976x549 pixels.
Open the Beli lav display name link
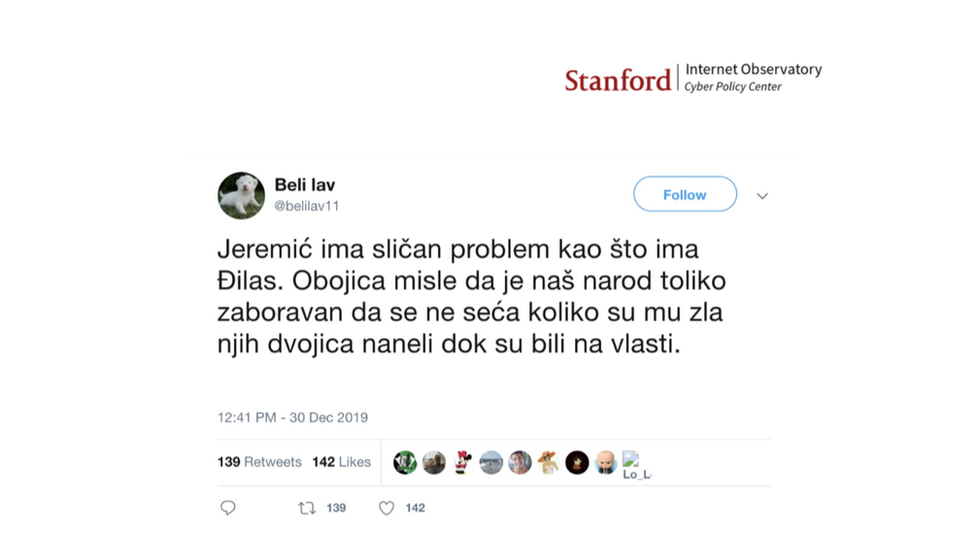tap(305, 185)
